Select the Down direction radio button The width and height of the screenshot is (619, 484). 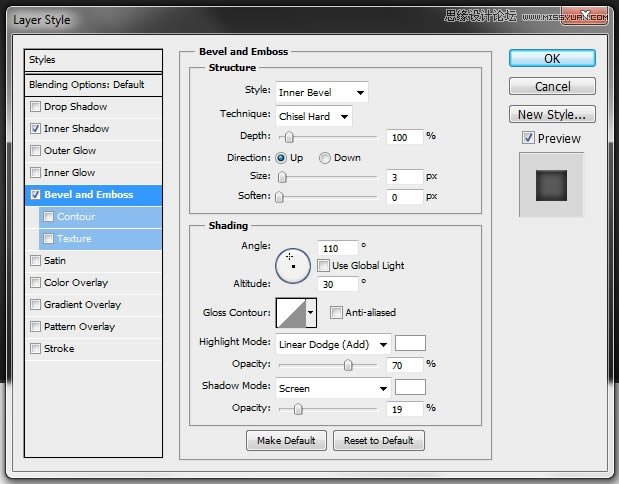325,158
